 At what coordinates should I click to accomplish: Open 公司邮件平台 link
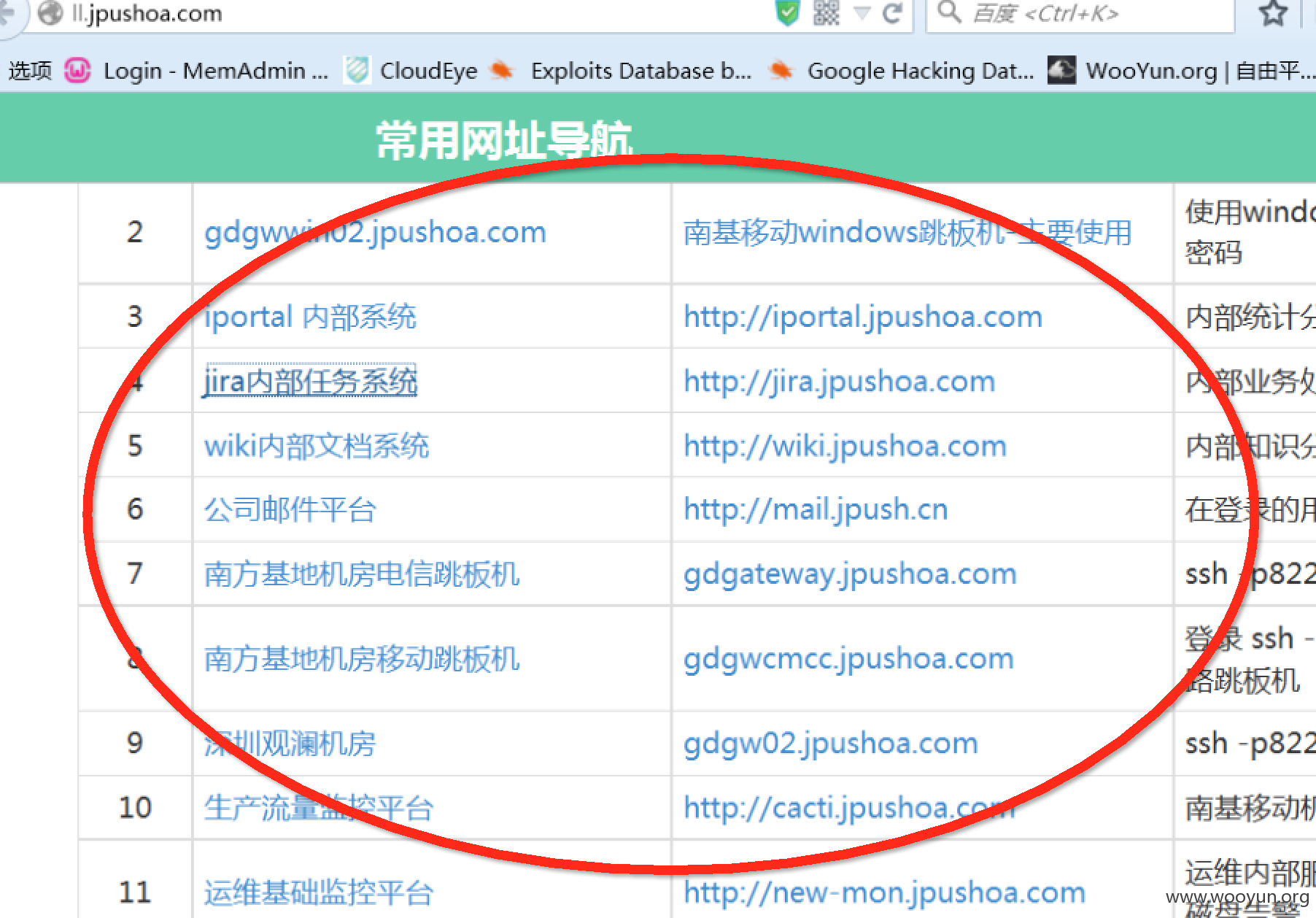pos(290,509)
